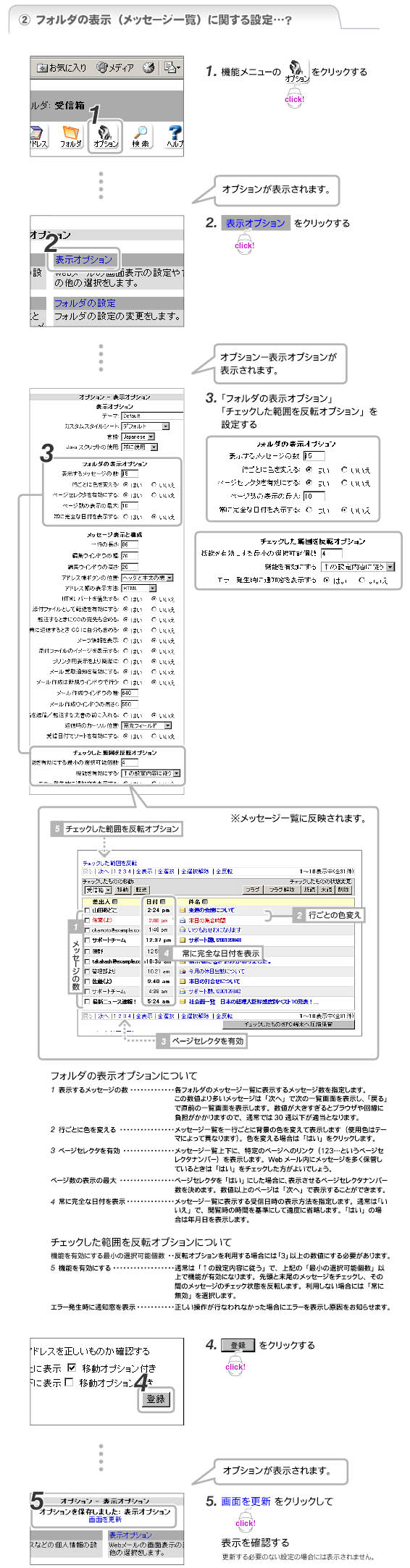
Task: Click envelope icon on 4:39 am サポート row
Action: click(x=183, y=991)
